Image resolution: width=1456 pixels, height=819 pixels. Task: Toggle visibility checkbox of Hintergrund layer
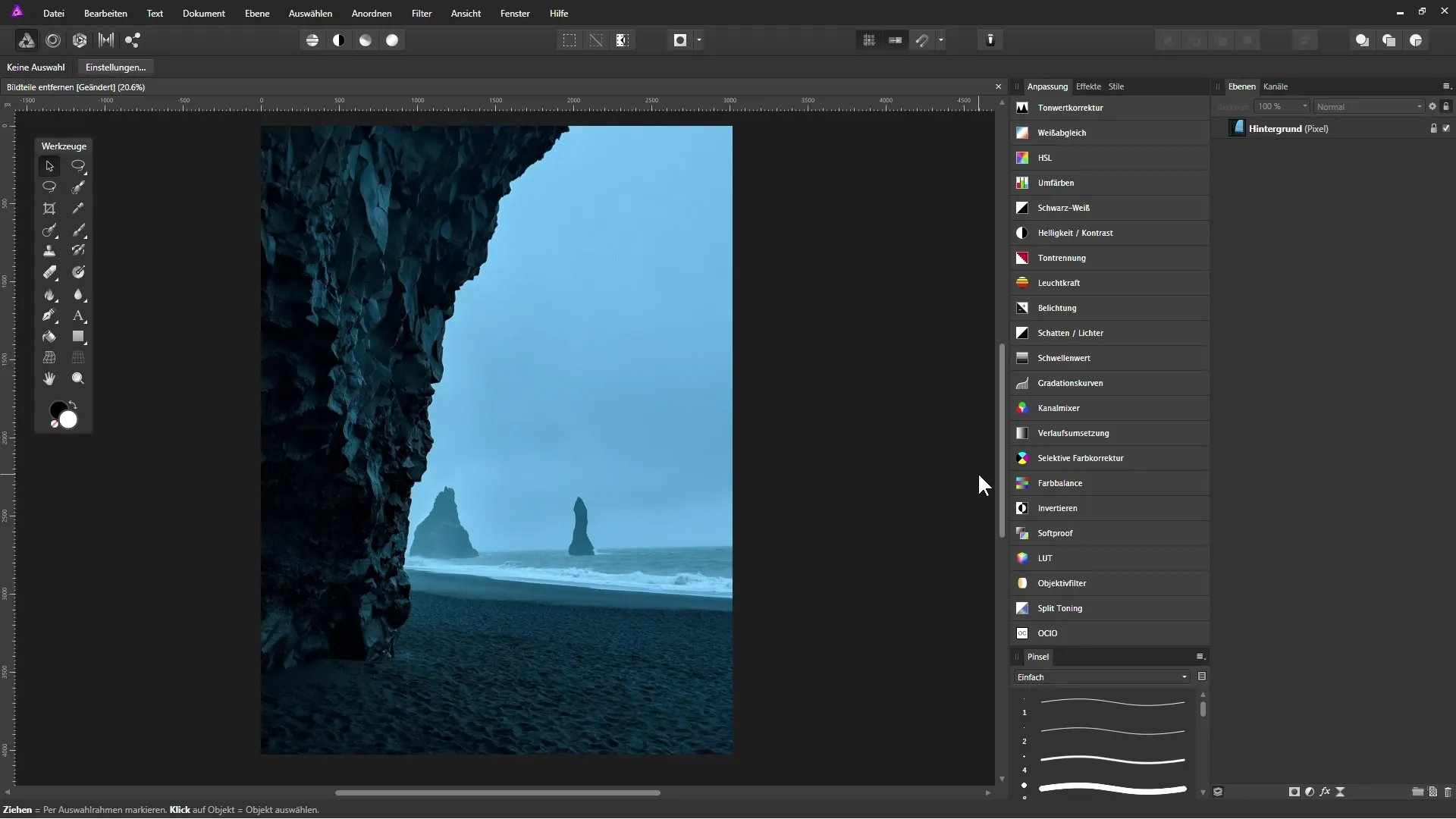(1446, 129)
